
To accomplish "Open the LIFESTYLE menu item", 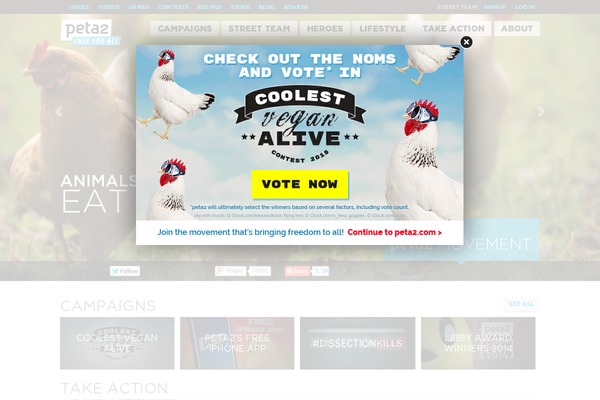I will [383, 29].
